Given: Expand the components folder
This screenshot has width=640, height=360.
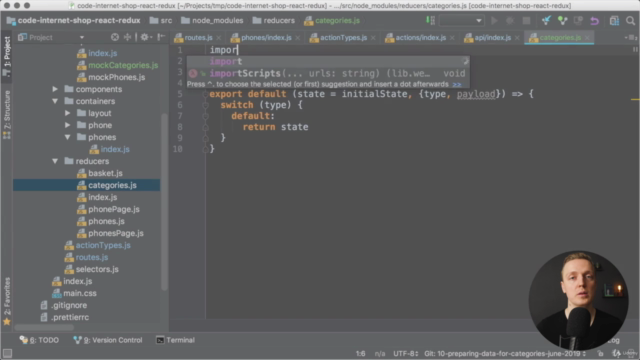Looking at the screenshot, I should point(55,89).
